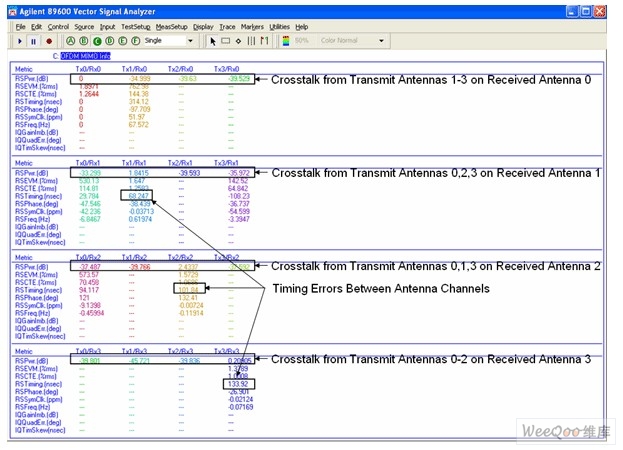
Task: Open the Help menu
Action: [x=302, y=27]
